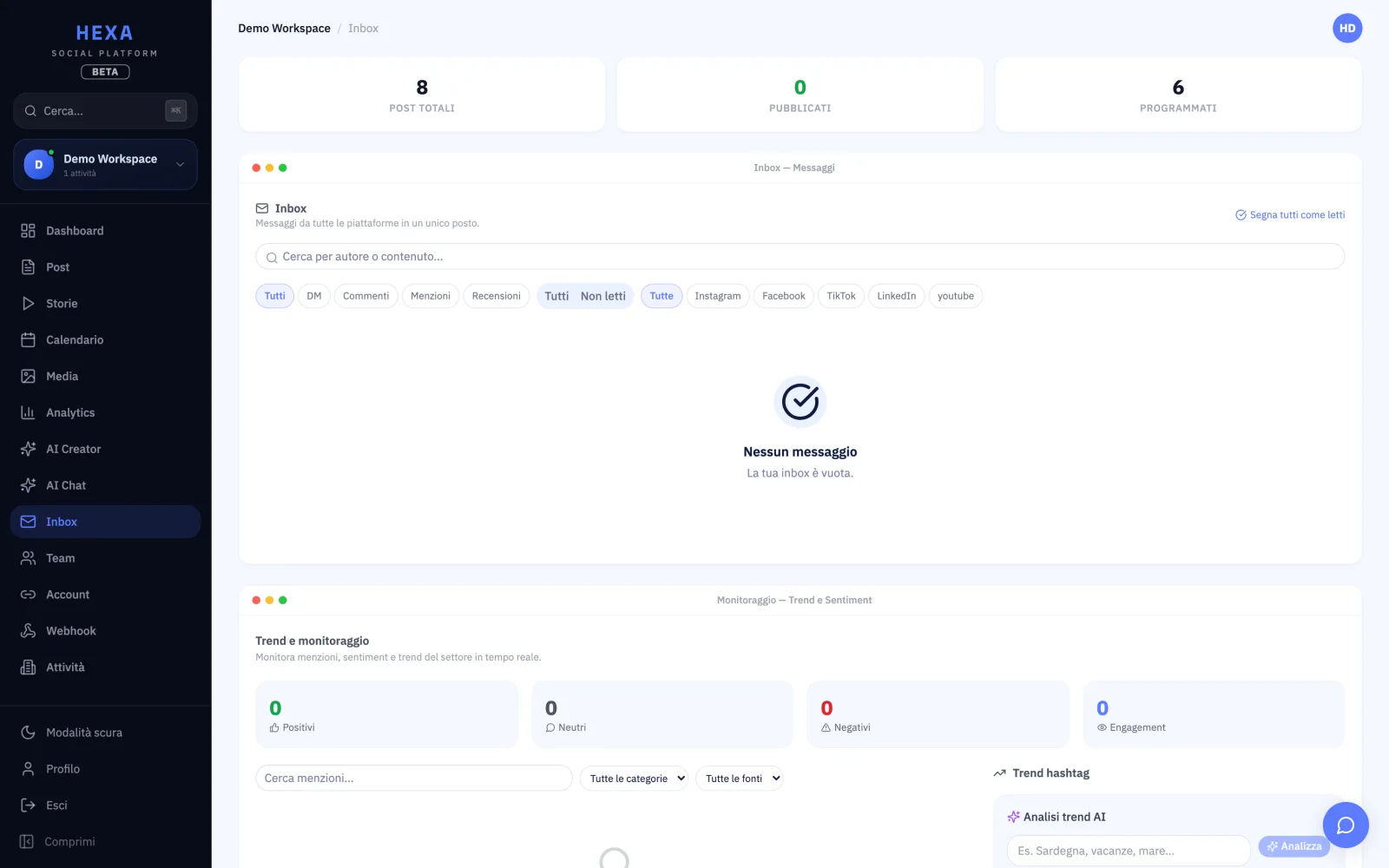Filter messages by Menzioni

point(431,296)
